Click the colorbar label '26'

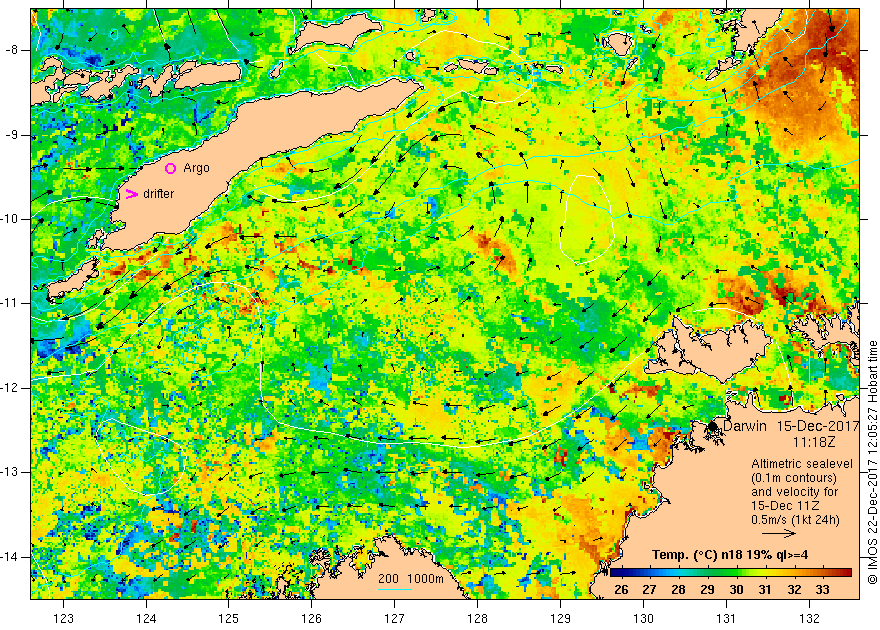pyautogui.click(x=621, y=590)
